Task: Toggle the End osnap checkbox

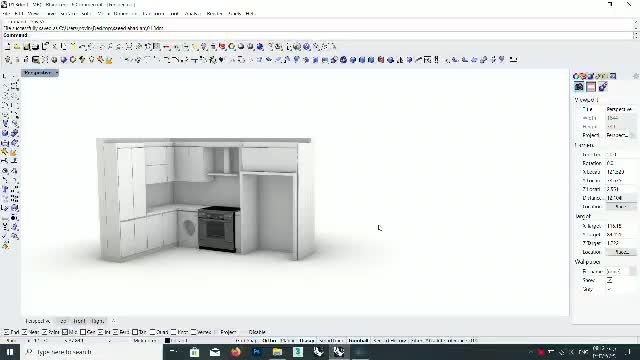Action: pyautogui.click(x=7, y=332)
